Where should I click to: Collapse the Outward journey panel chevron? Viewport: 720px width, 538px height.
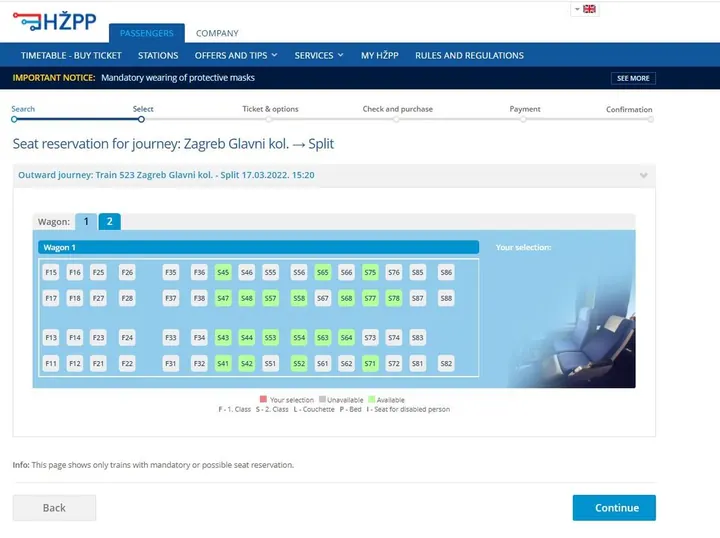point(644,175)
